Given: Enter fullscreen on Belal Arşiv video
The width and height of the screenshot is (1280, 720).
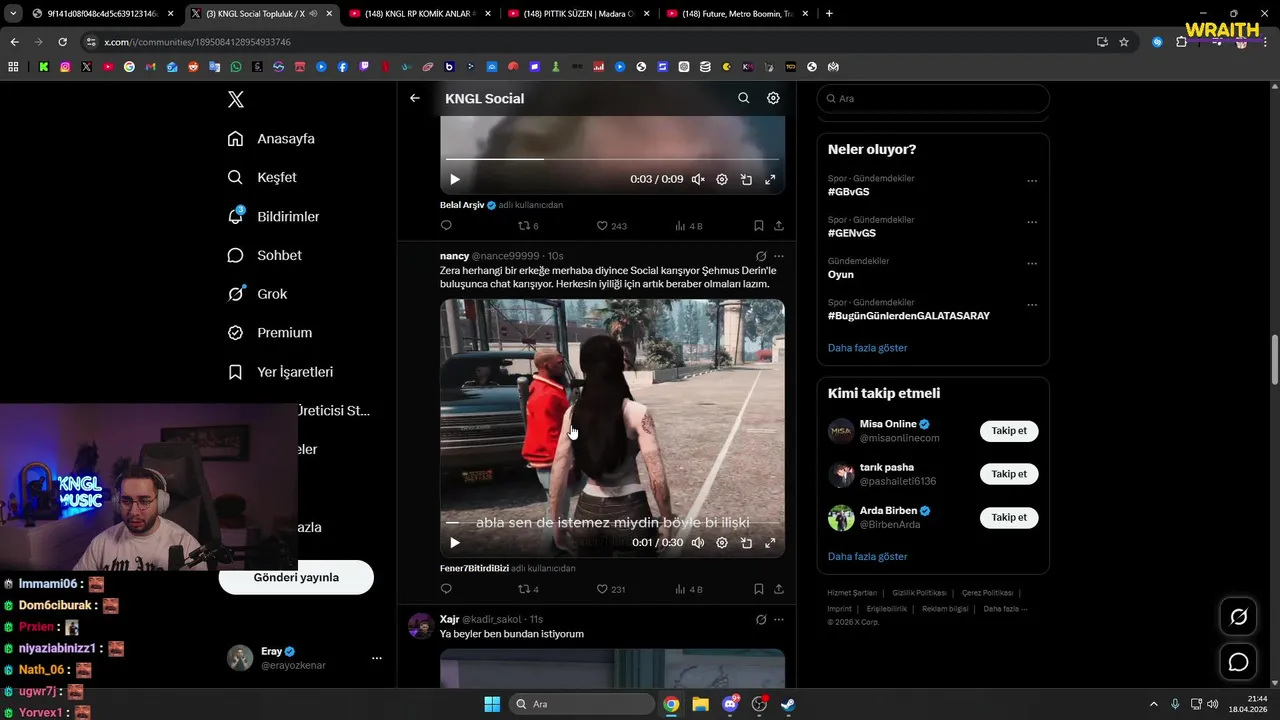Looking at the screenshot, I should (770, 179).
